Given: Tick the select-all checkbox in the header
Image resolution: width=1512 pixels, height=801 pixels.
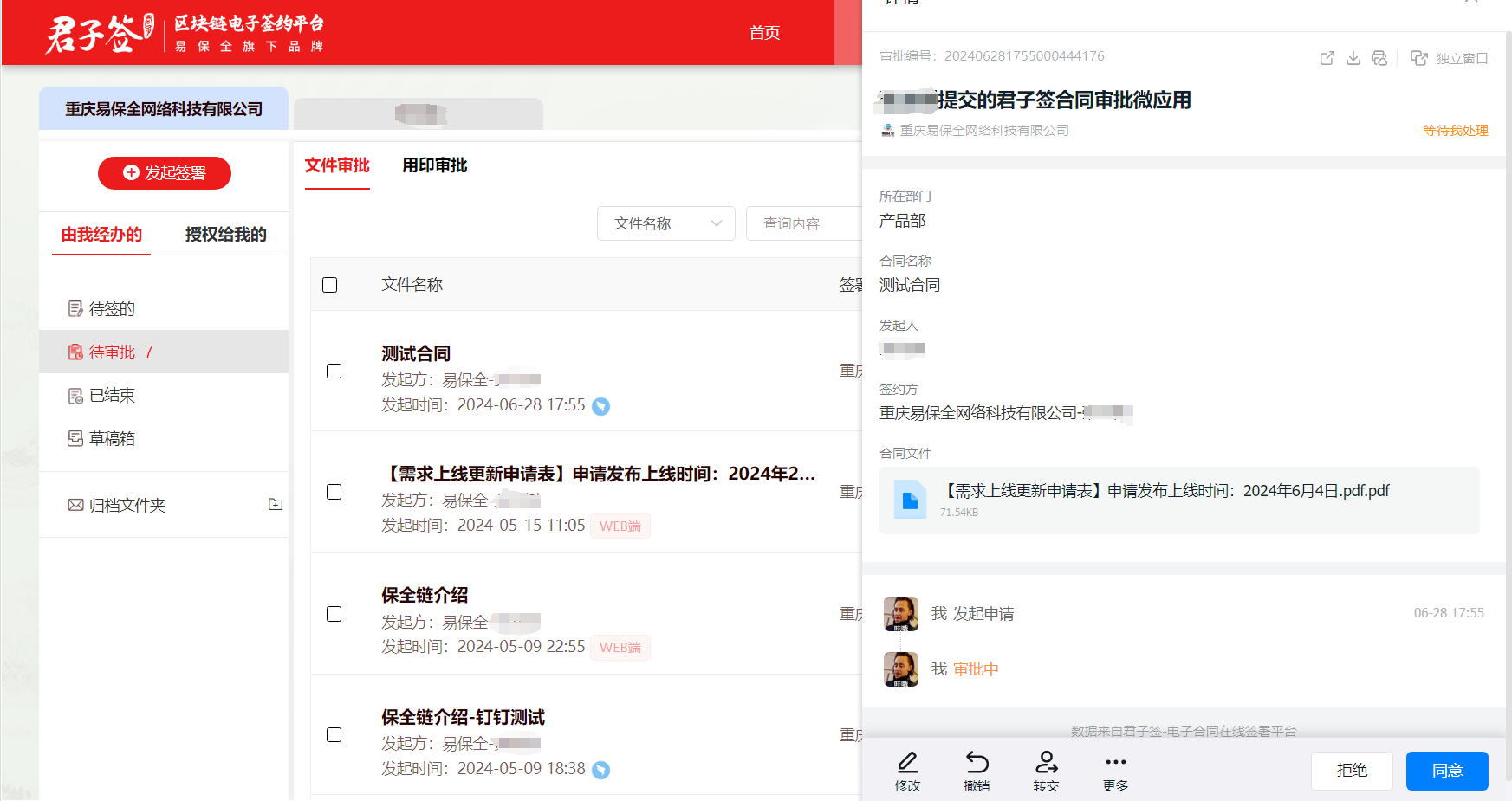Looking at the screenshot, I should (x=330, y=285).
